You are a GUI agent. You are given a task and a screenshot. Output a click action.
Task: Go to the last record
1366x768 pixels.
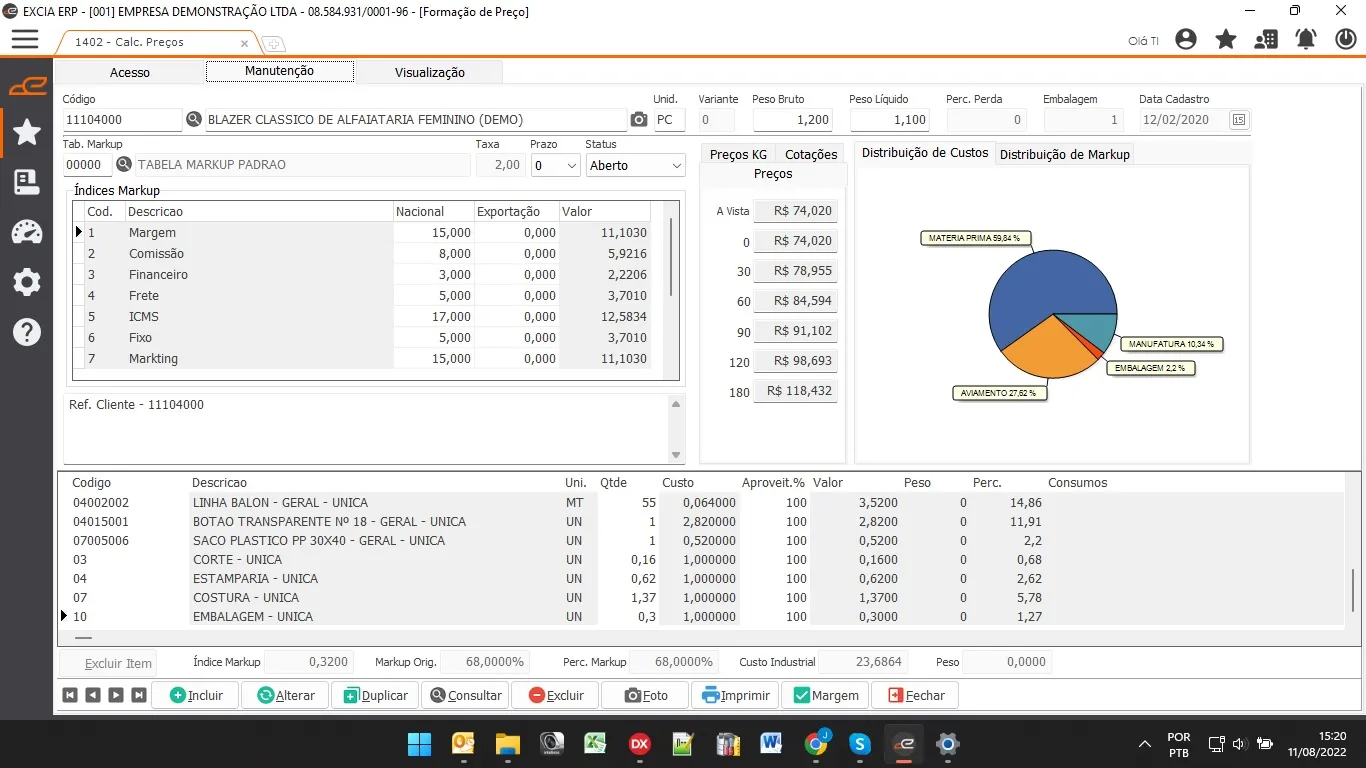coord(139,695)
